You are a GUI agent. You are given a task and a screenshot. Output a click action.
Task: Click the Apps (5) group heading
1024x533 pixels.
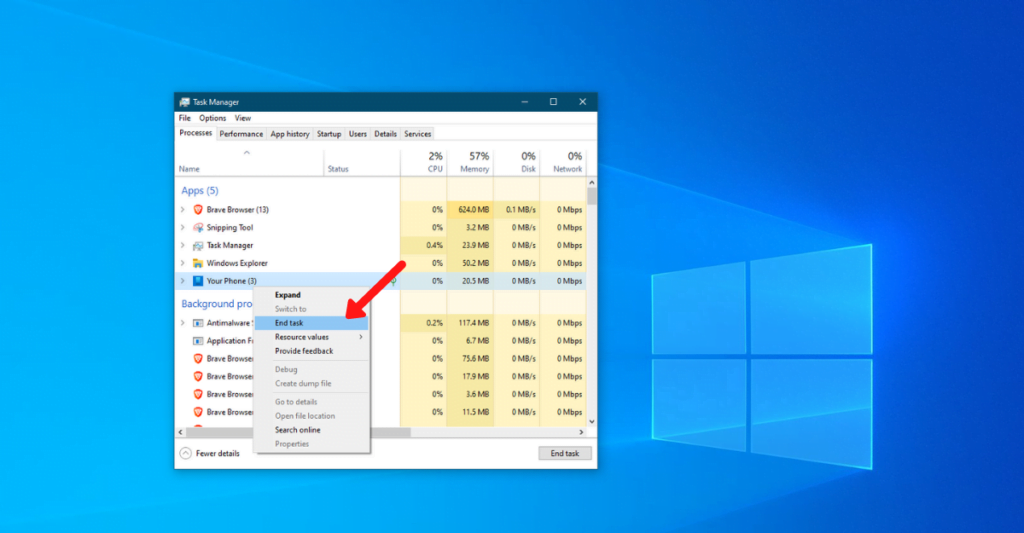[x=200, y=191]
